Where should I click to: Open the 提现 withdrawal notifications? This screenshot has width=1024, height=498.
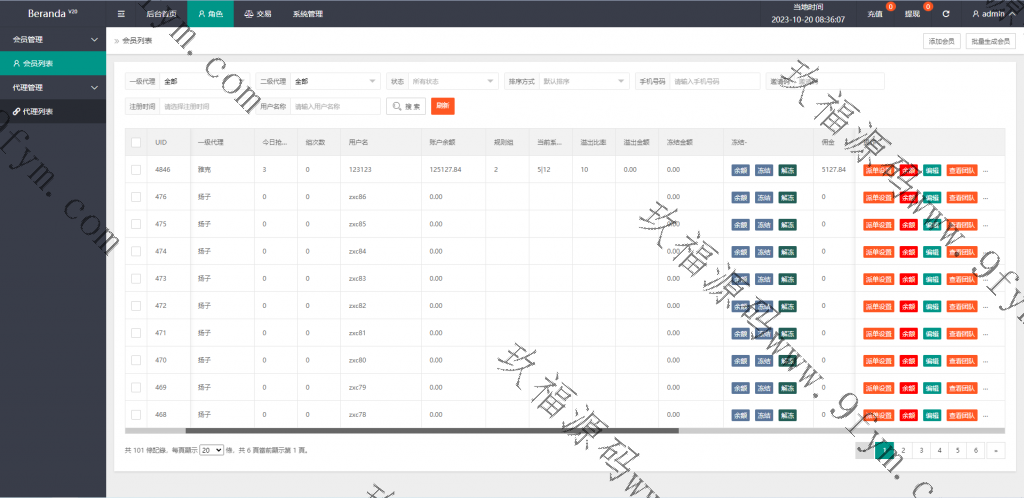[x=913, y=15]
